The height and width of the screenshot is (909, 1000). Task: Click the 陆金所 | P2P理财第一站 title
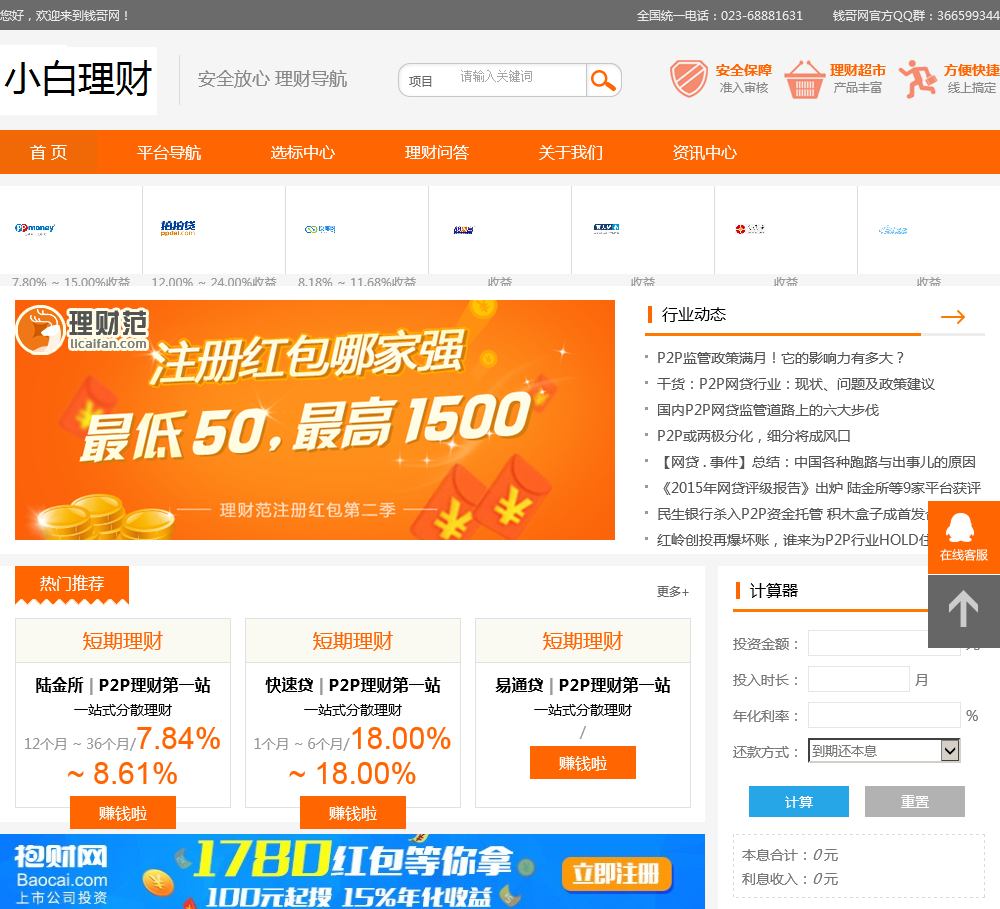click(123, 685)
